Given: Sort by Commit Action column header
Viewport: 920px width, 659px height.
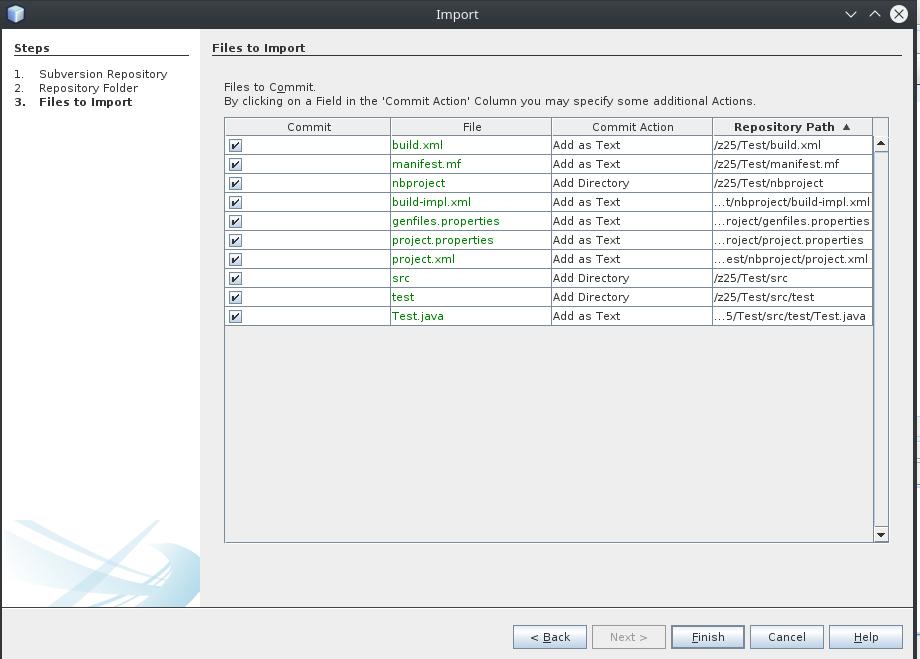Looking at the screenshot, I should click(x=632, y=127).
